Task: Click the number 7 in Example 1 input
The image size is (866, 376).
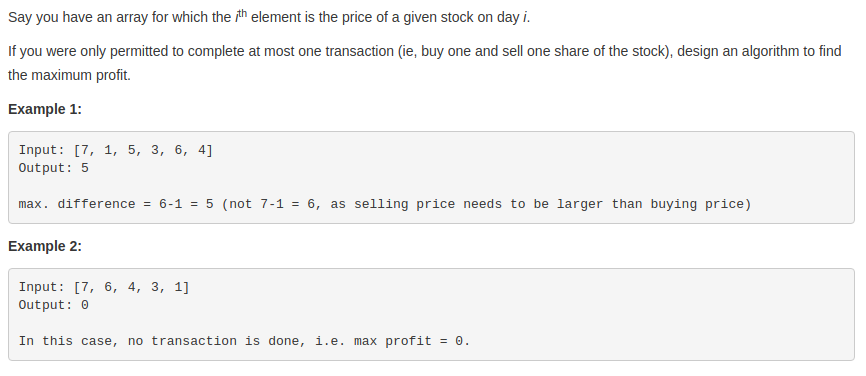Action: point(85,150)
